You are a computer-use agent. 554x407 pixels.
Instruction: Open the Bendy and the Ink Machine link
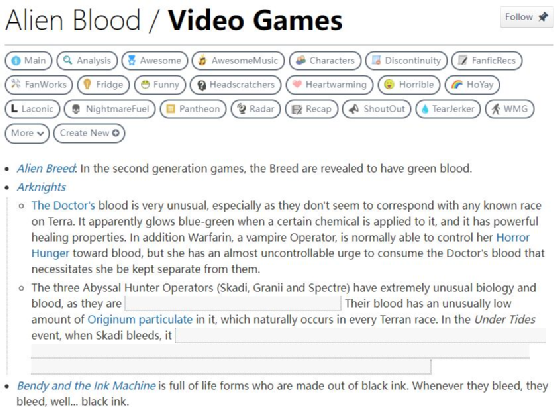(x=86, y=385)
